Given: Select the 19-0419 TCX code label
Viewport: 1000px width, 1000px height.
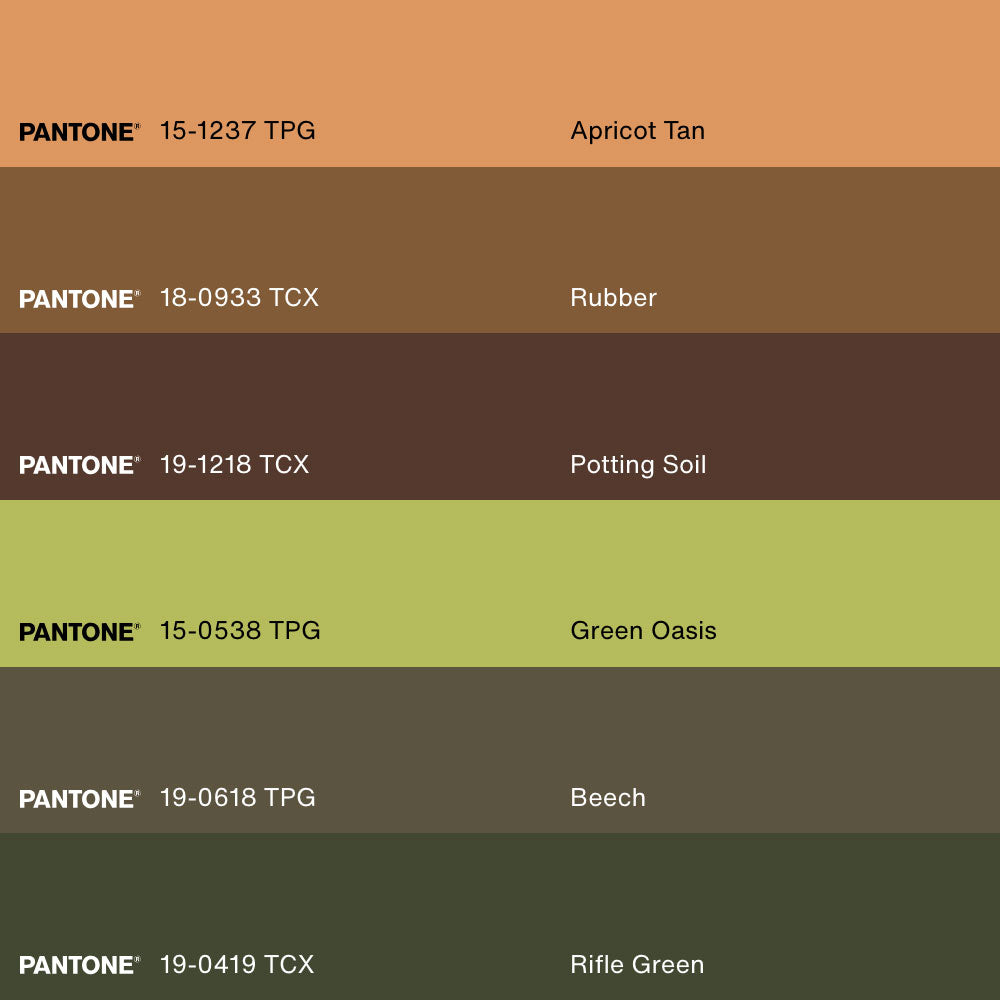Looking at the screenshot, I should coord(237,964).
